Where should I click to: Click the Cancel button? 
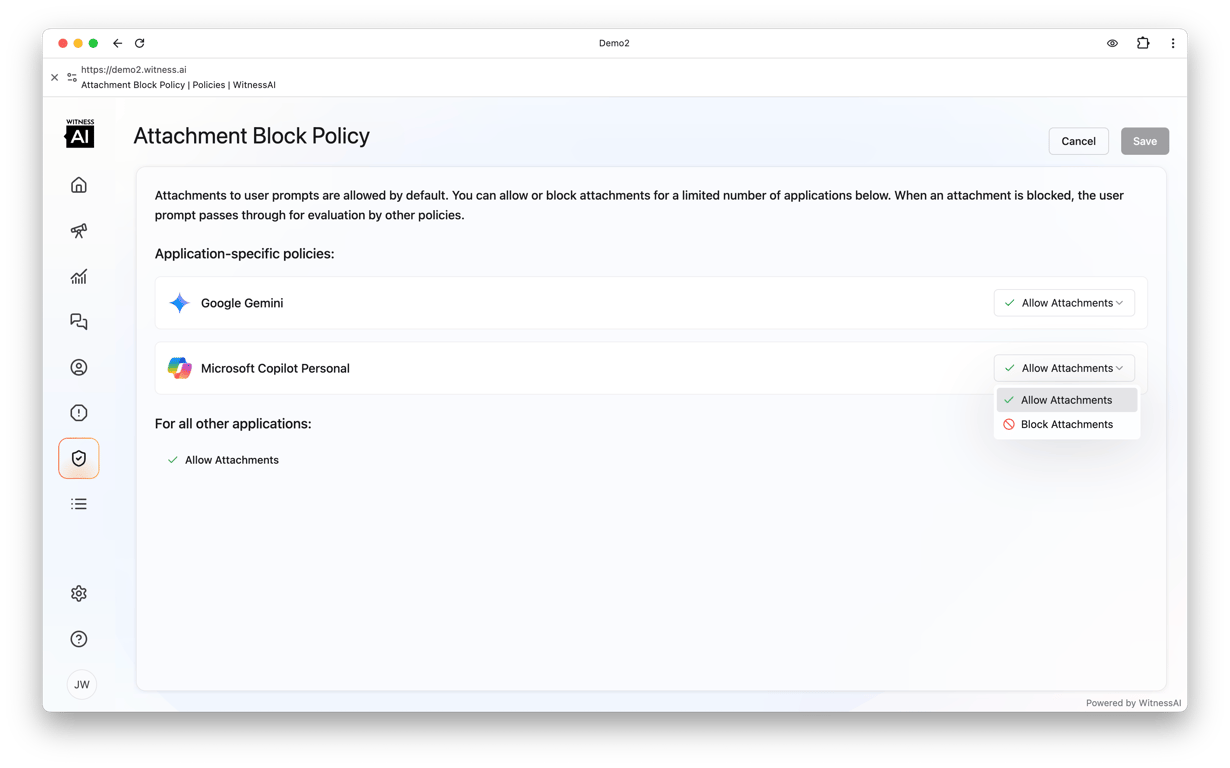click(x=1078, y=141)
